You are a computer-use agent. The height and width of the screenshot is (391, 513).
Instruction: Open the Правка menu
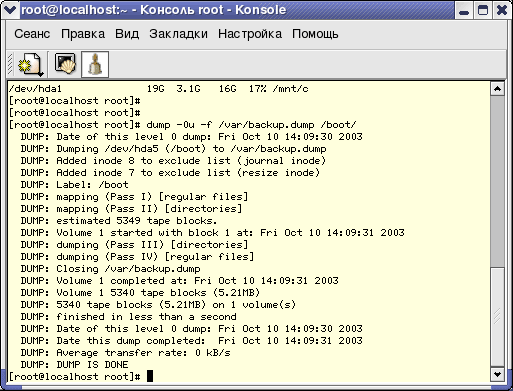(x=83, y=34)
